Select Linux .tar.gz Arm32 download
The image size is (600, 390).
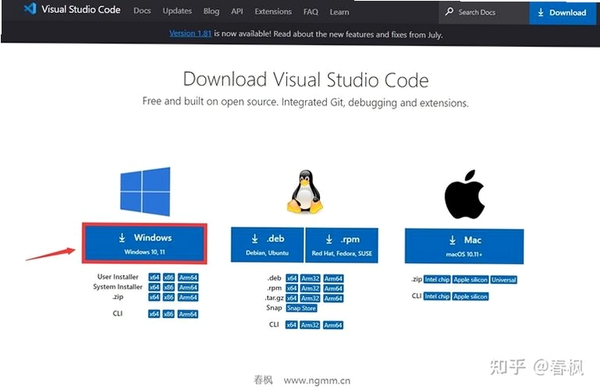[x=310, y=298]
